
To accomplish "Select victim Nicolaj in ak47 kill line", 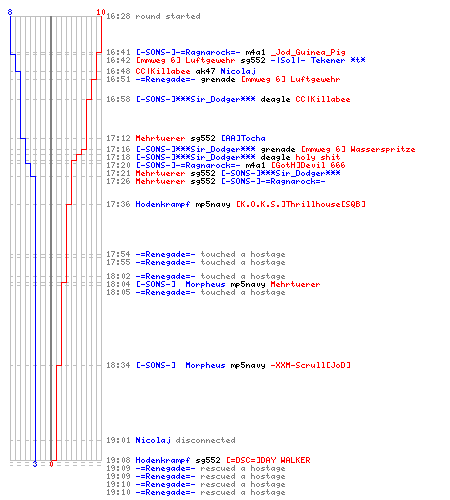I will tap(238, 71).
